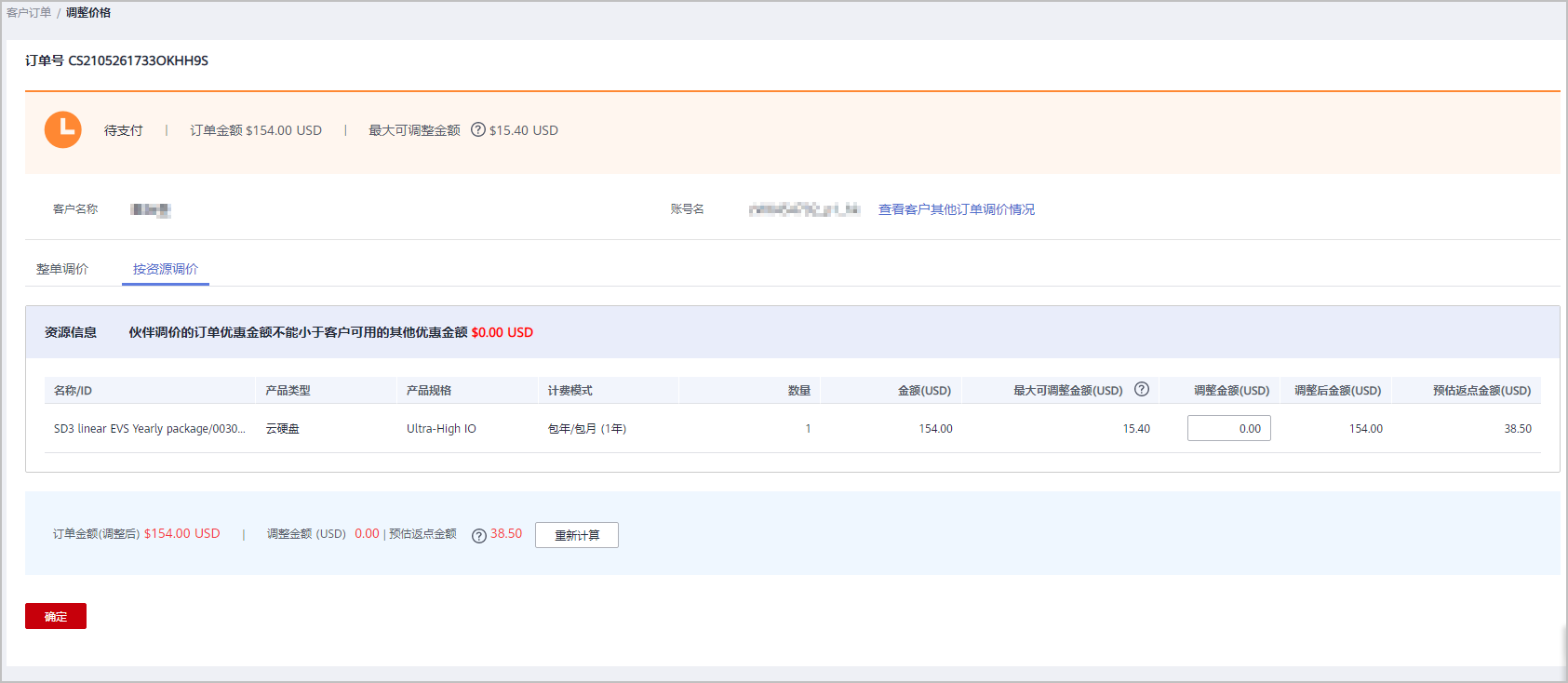Image resolution: width=1568 pixels, height=683 pixels.
Task: Click the red $154.00 USD adjusted order total
Action: tap(182, 534)
